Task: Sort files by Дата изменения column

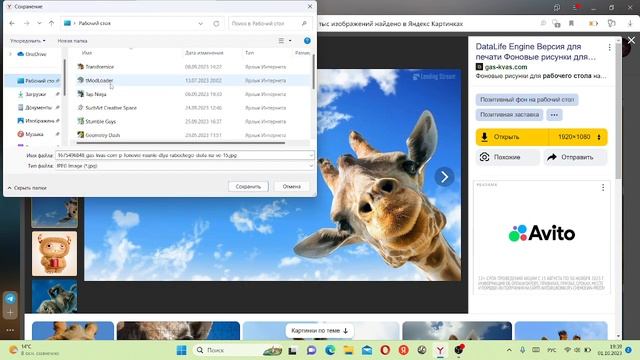Action: [204, 53]
